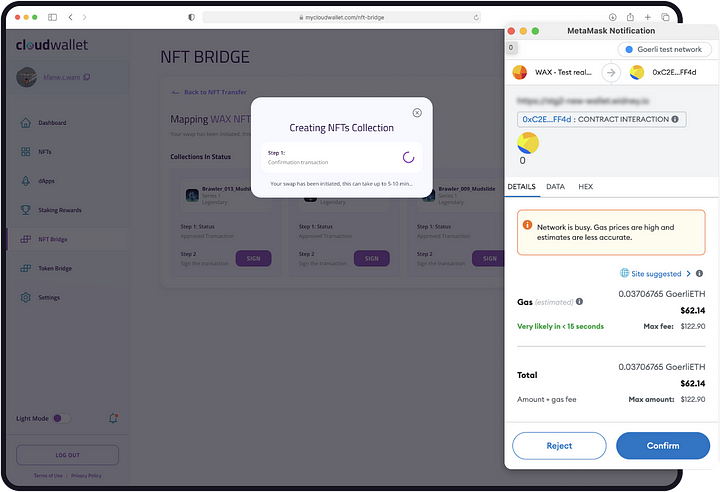
Task: Click the Settings gear icon in sidebar
Action: pos(26,298)
